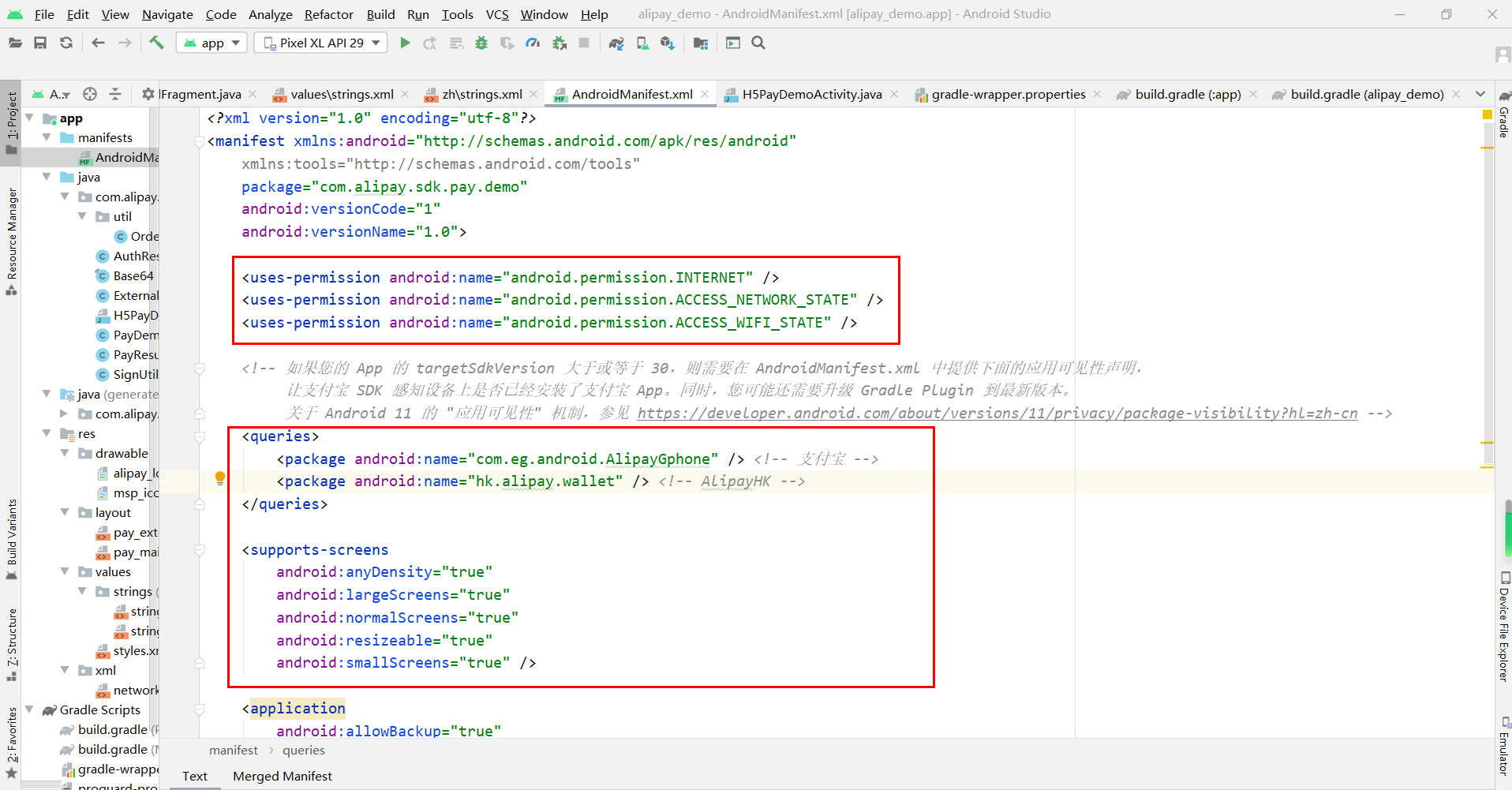The height and width of the screenshot is (790, 1512).
Task: Click 'queries' in the breadcrumb bar
Action: pos(304,751)
